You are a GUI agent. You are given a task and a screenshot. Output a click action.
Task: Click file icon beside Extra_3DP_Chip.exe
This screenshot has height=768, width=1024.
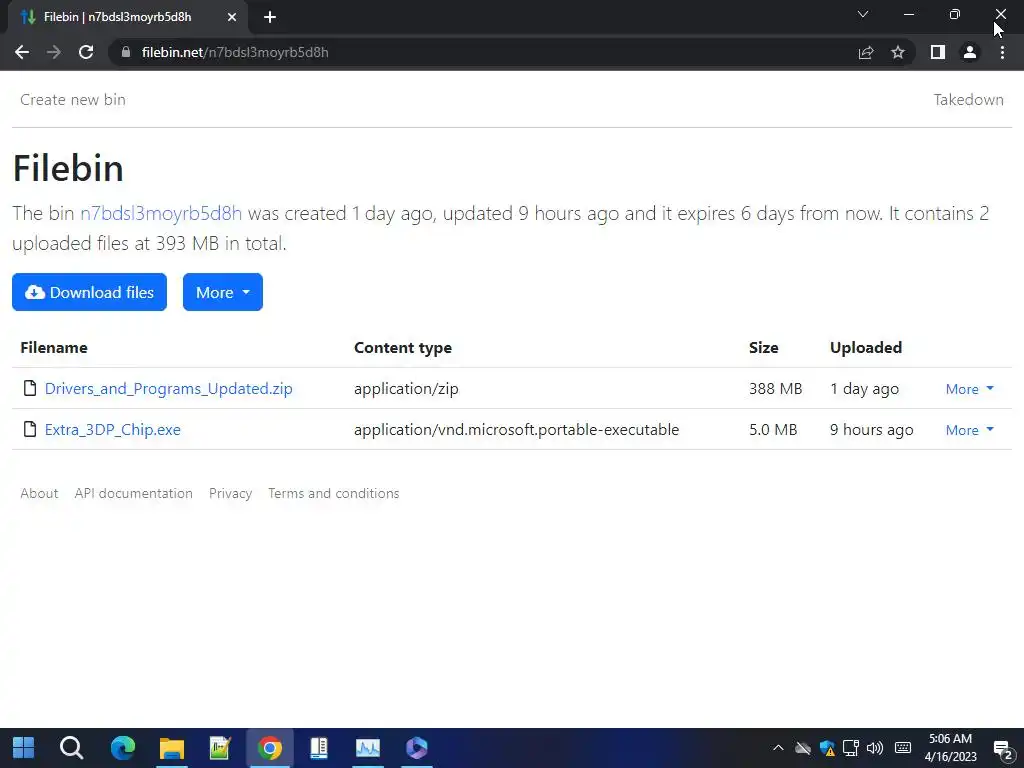(x=29, y=429)
